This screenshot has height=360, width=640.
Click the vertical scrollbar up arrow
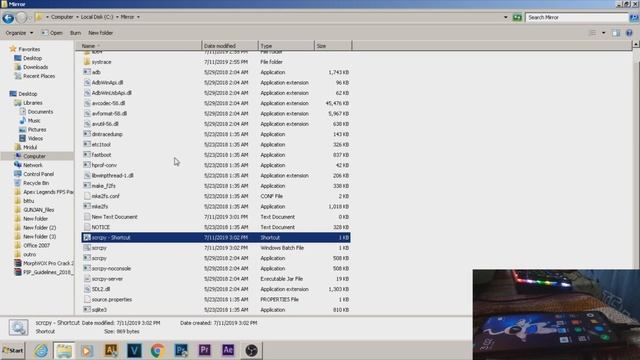click(x=636, y=44)
